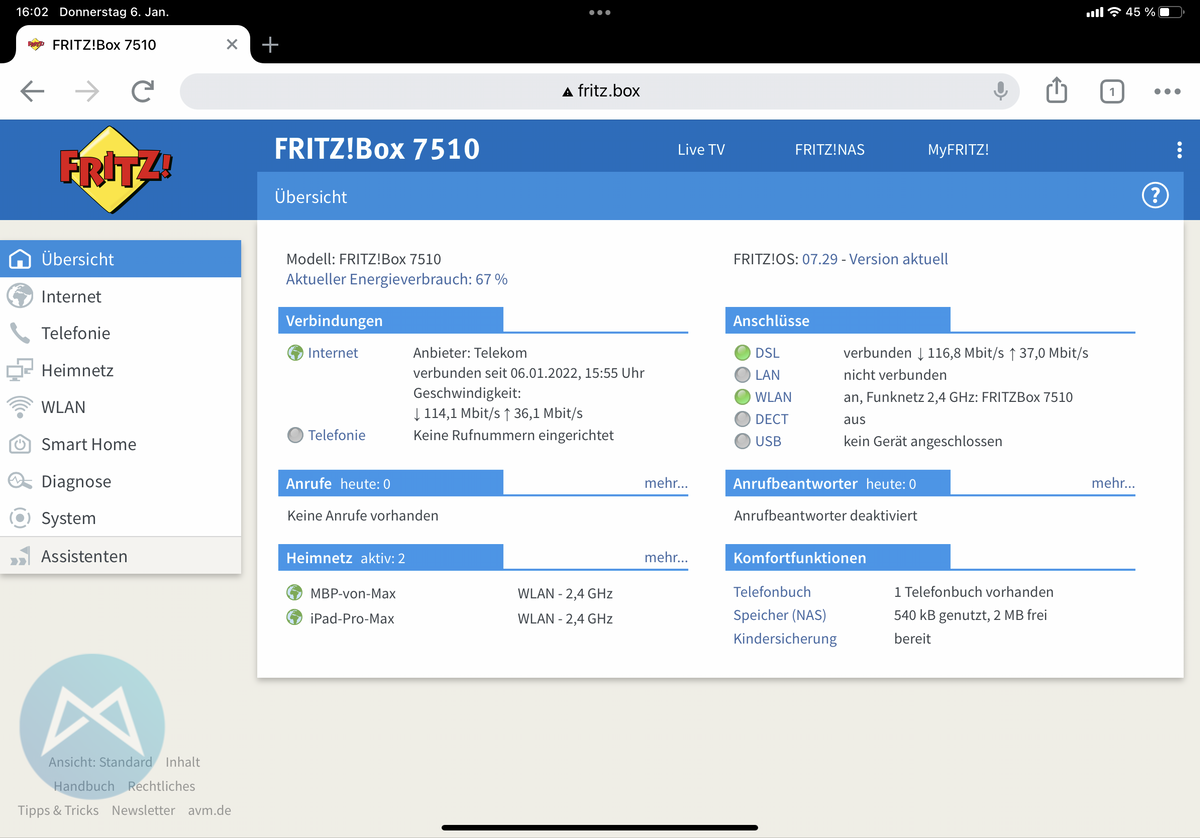Open the help question mark icon
Viewport: 1200px width, 838px height.
pyautogui.click(x=1154, y=196)
